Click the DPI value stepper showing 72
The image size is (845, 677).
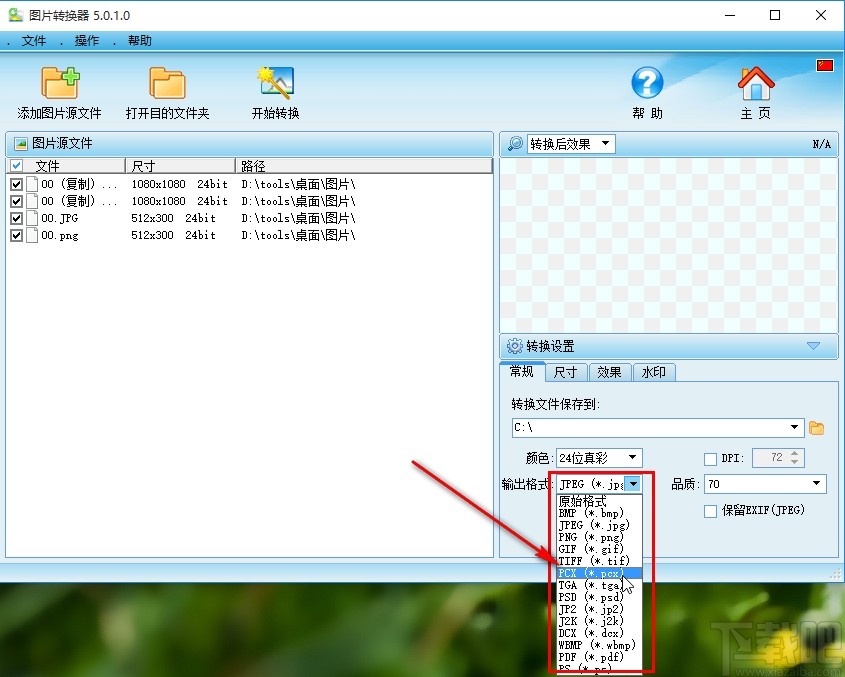point(777,457)
